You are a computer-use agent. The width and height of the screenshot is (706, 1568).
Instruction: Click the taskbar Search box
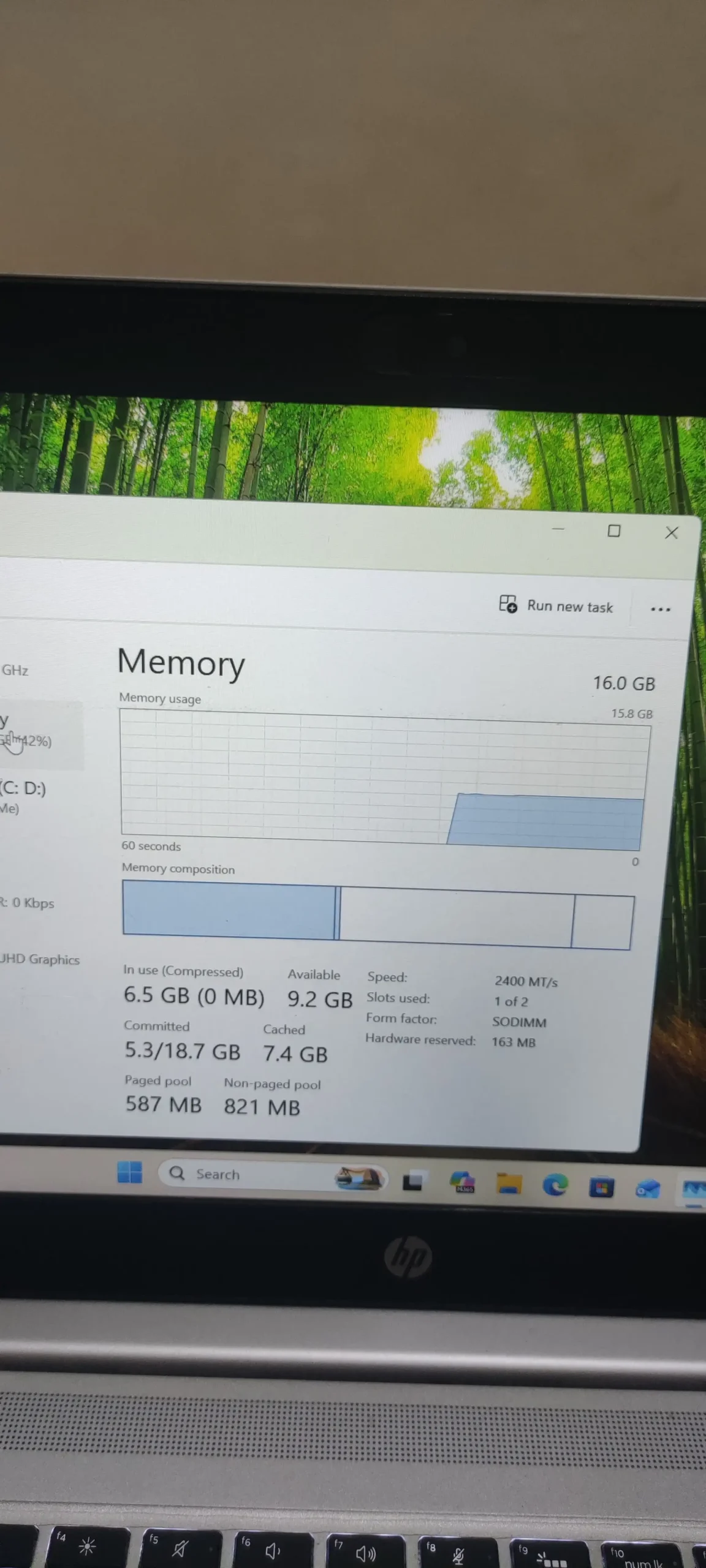coord(245,1174)
